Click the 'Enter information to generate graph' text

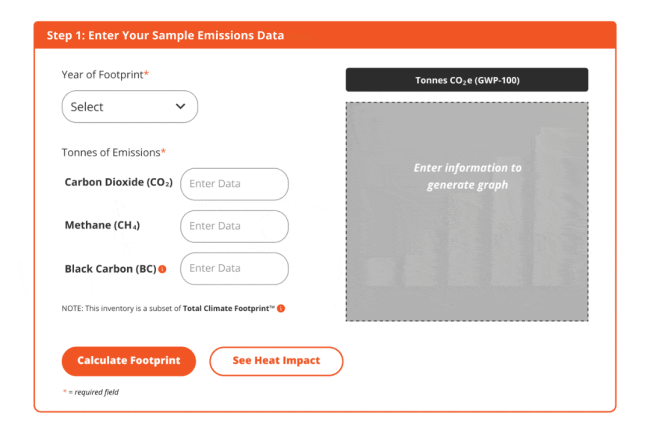pyautogui.click(x=467, y=176)
